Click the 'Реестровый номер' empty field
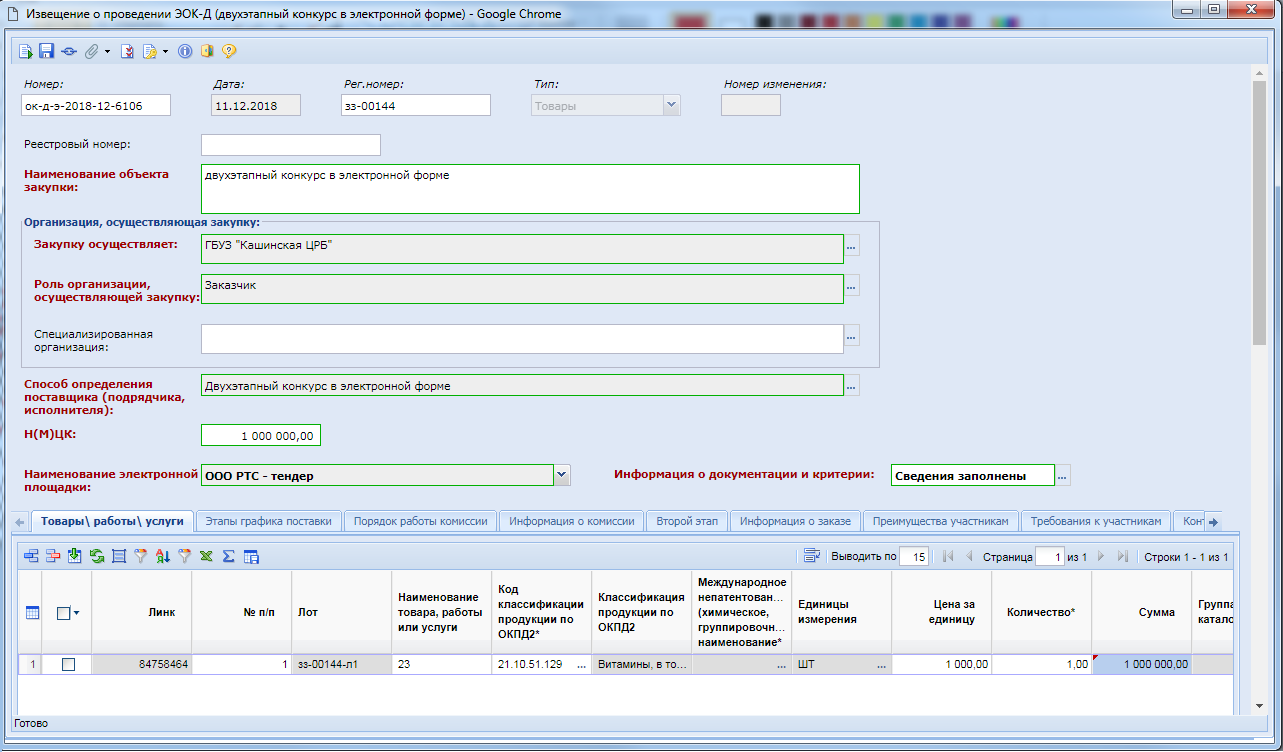The width and height of the screenshot is (1283, 752). coord(291,145)
